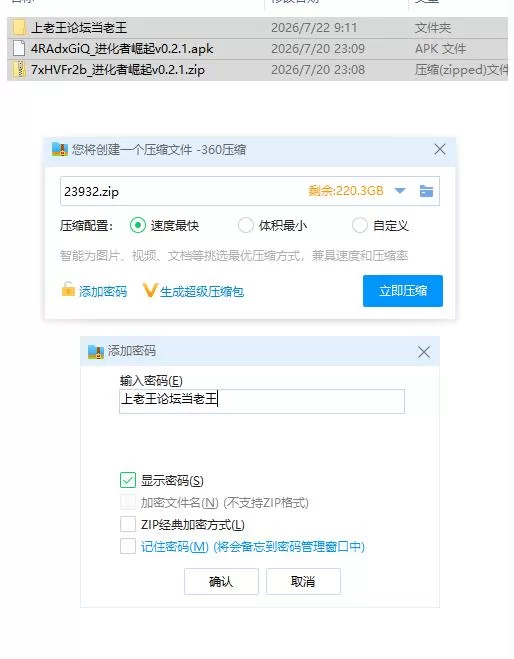Select the 上老王论坛当老王 folder icon

point(19,28)
